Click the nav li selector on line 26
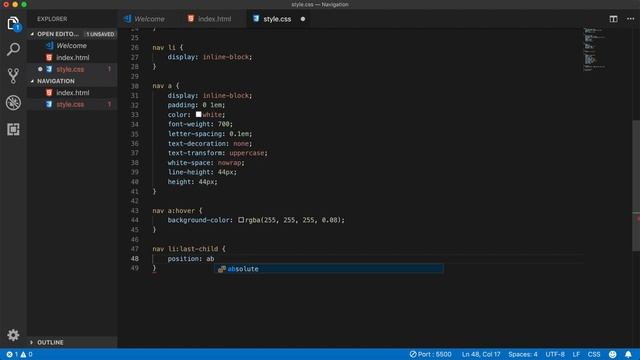The height and width of the screenshot is (360, 640). click(x=164, y=47)
